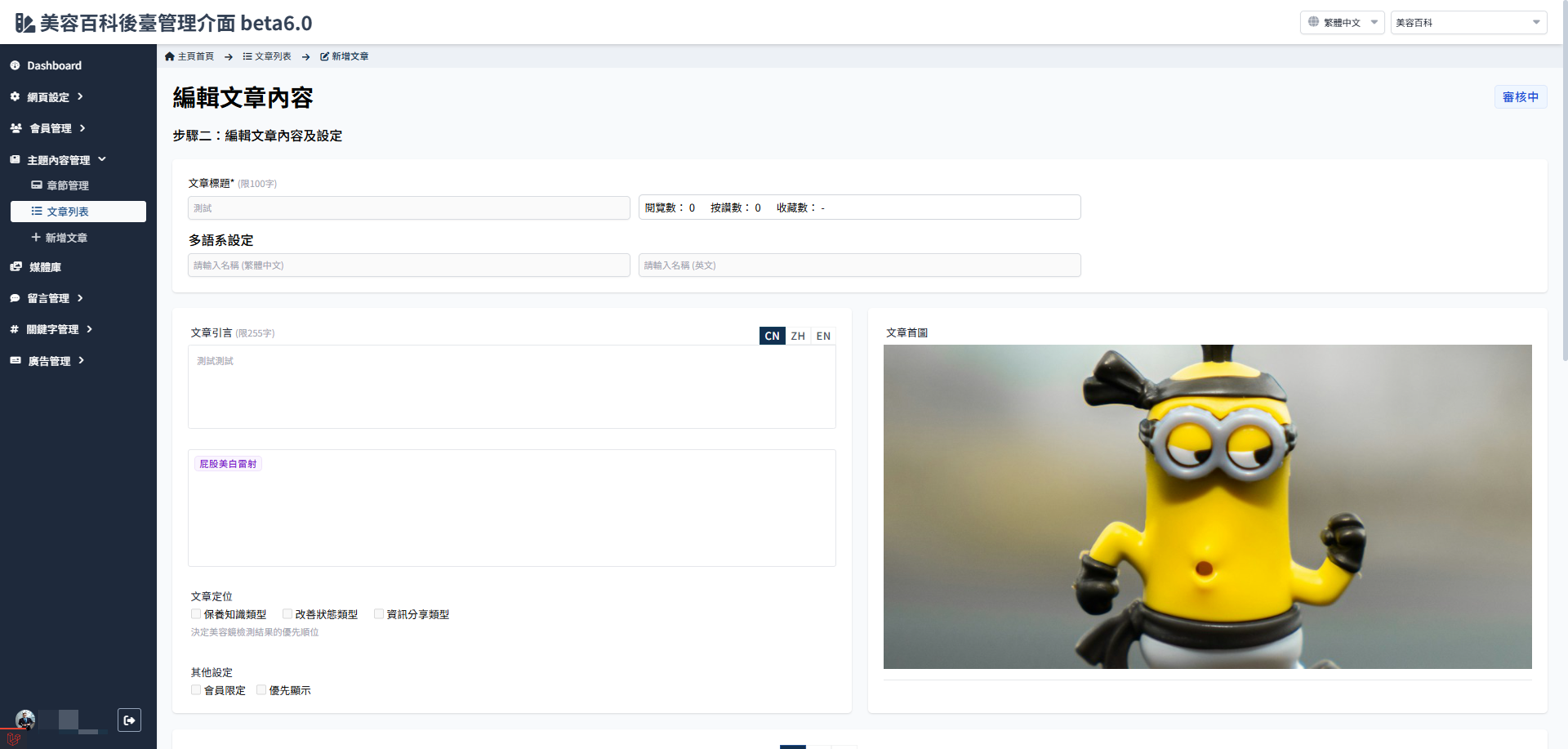Switch to the EN language tab
1568x749 pixels.
click(823, 336)
